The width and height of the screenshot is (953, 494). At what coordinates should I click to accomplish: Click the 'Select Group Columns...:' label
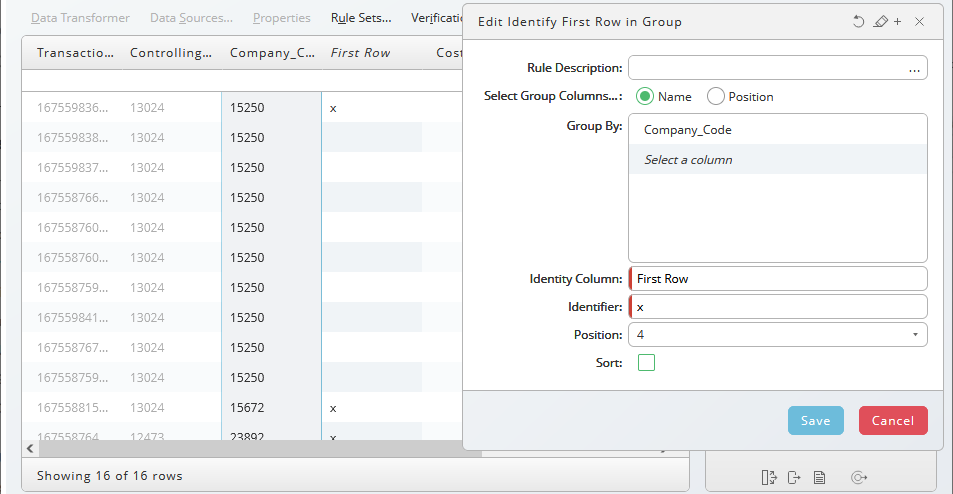(552, 96)
